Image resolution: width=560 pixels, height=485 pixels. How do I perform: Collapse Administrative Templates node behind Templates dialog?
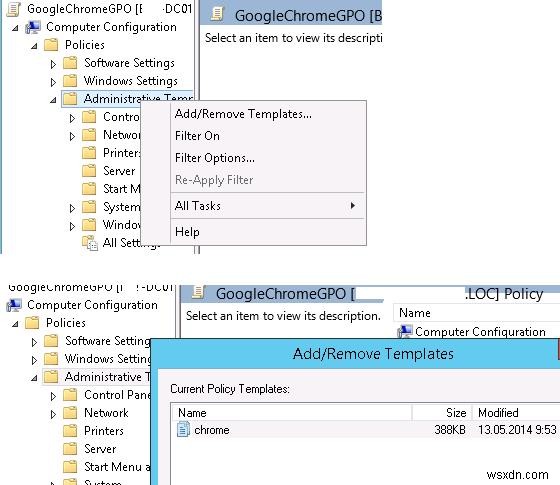click(34, 378)
